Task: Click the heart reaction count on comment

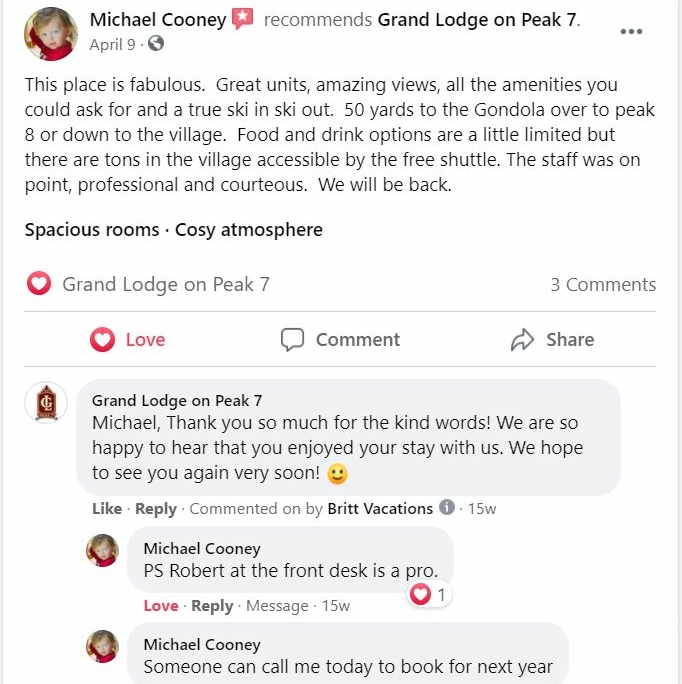Action: 430,594
